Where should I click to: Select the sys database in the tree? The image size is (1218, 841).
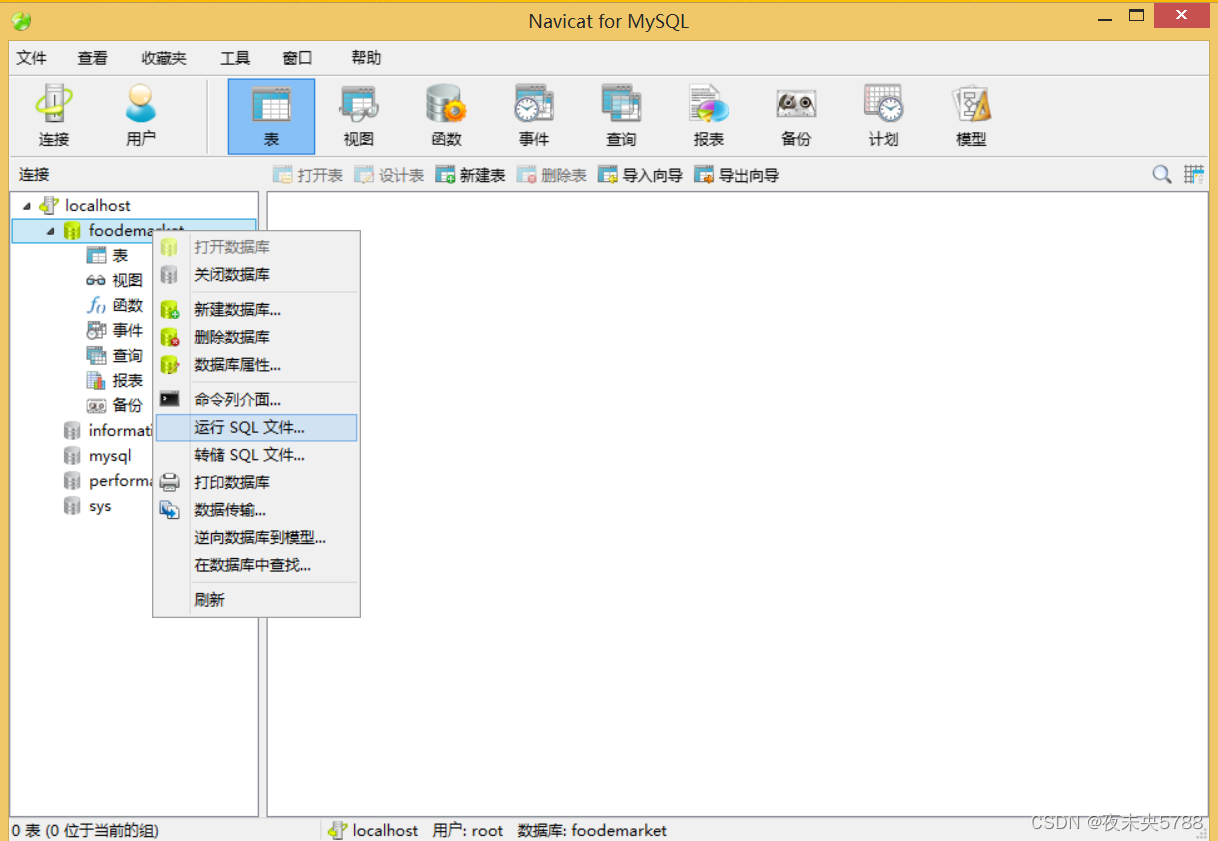click(100, 506)
